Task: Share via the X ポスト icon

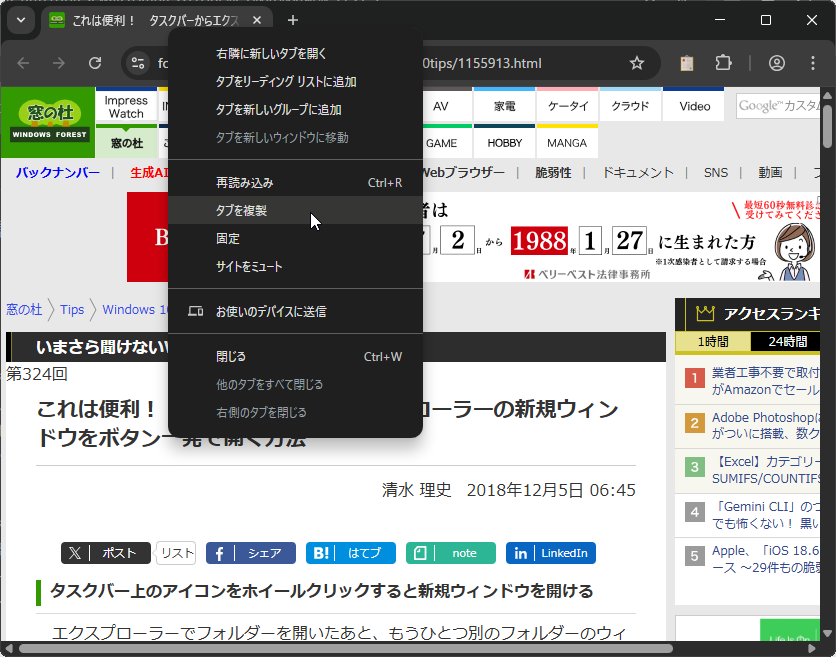Action: tap(105, 552)
